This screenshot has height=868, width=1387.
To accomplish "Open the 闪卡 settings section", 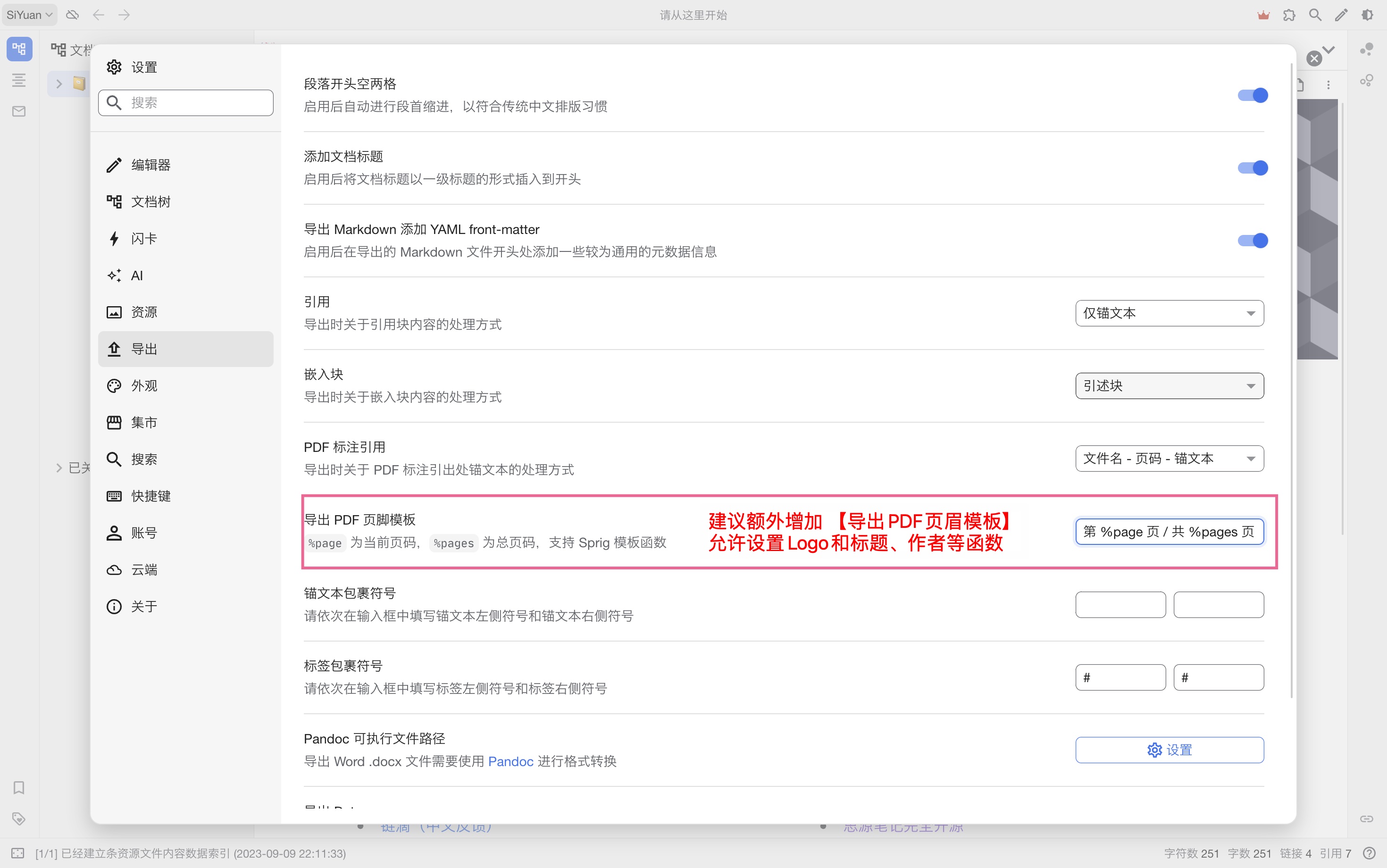I will (143, 238).
